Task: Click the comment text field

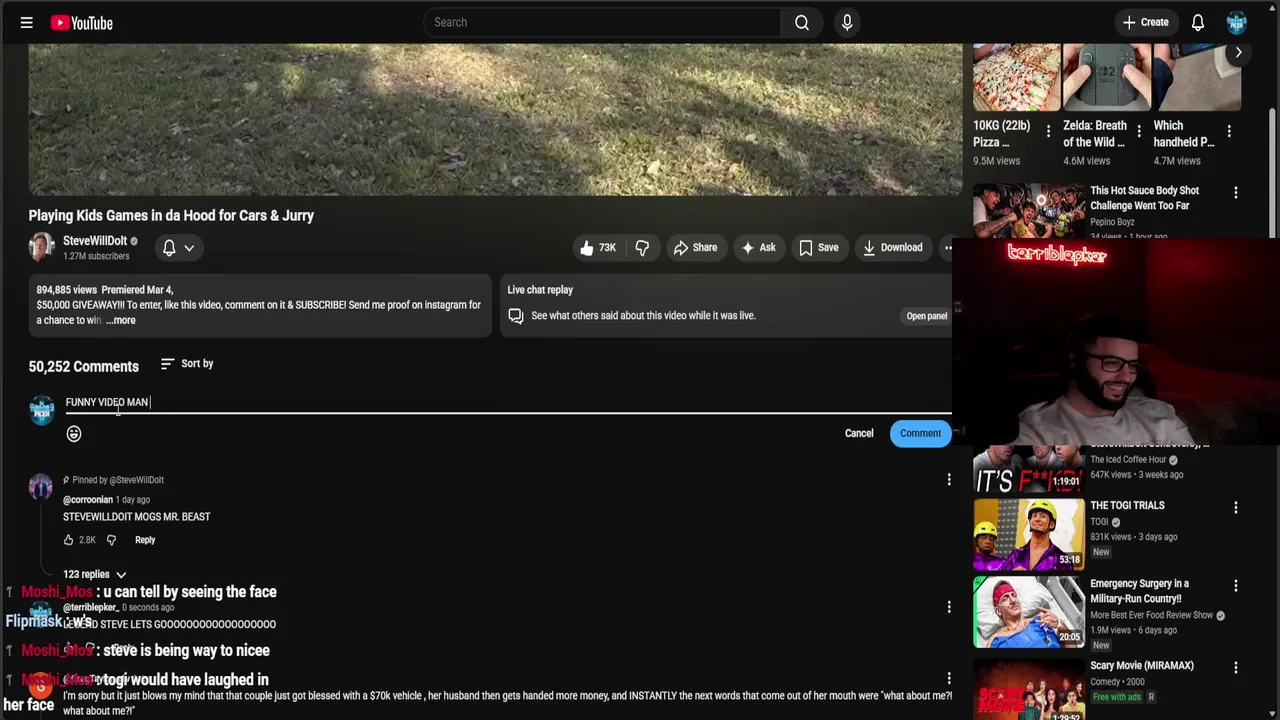Action: (x=508, y=402)
